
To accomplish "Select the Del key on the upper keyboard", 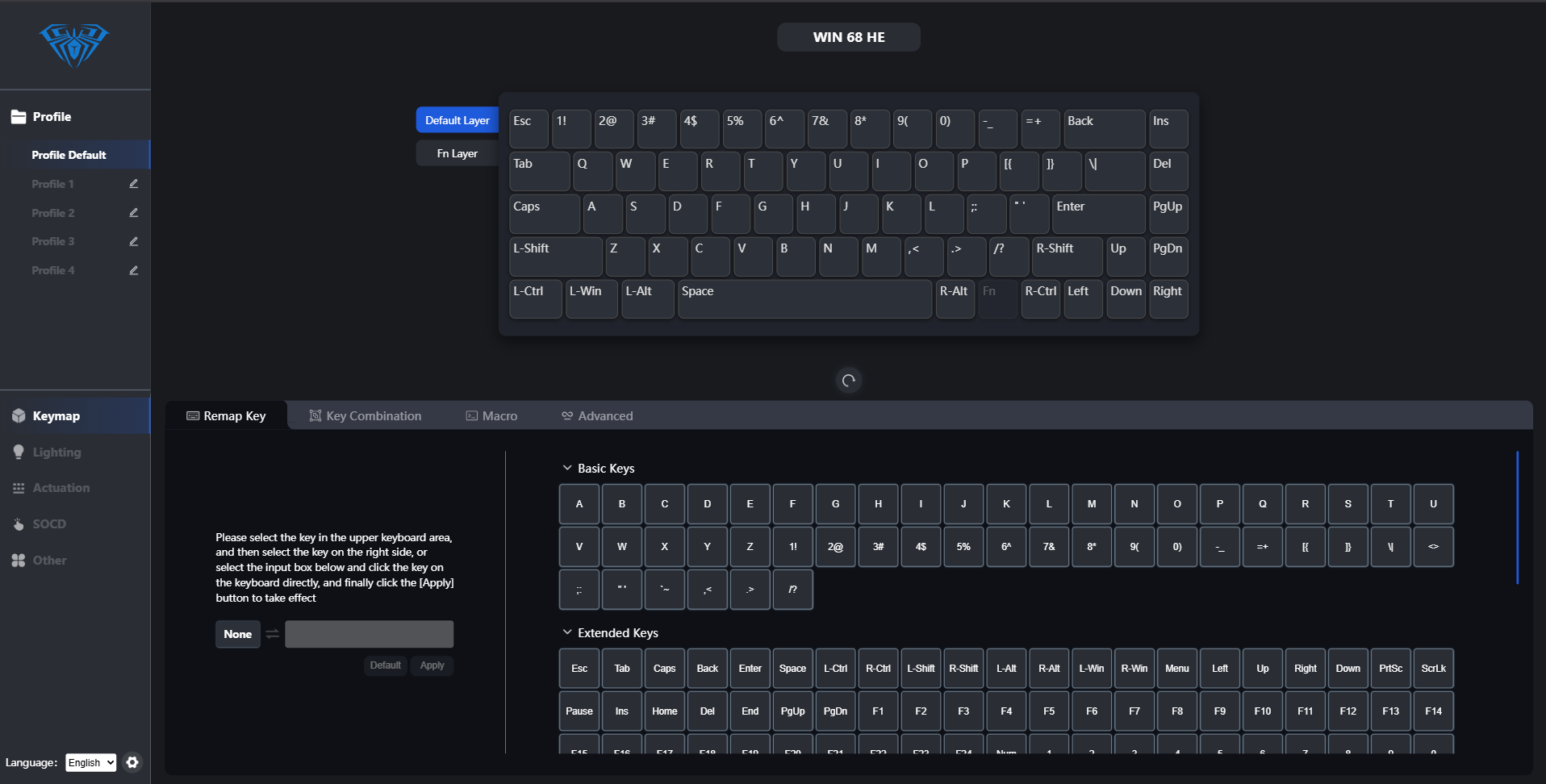I will (1168, 172).
